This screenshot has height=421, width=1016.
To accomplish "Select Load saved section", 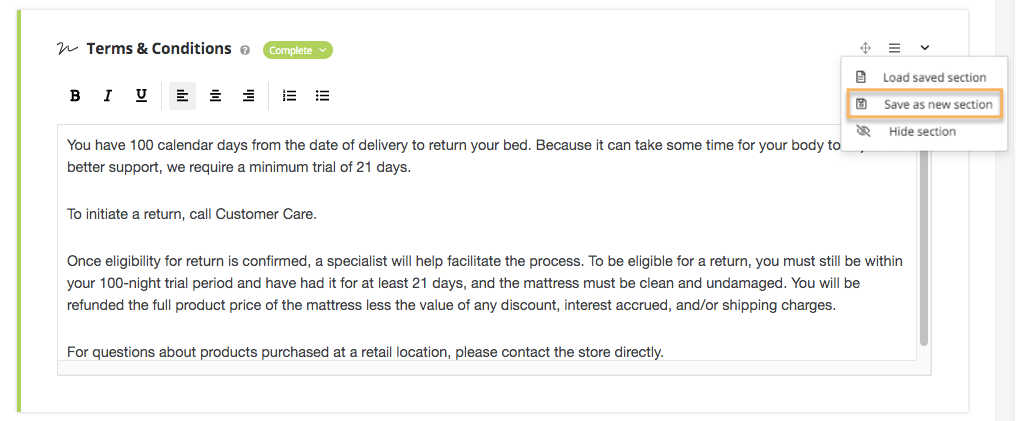I will [x=924, y=77].
